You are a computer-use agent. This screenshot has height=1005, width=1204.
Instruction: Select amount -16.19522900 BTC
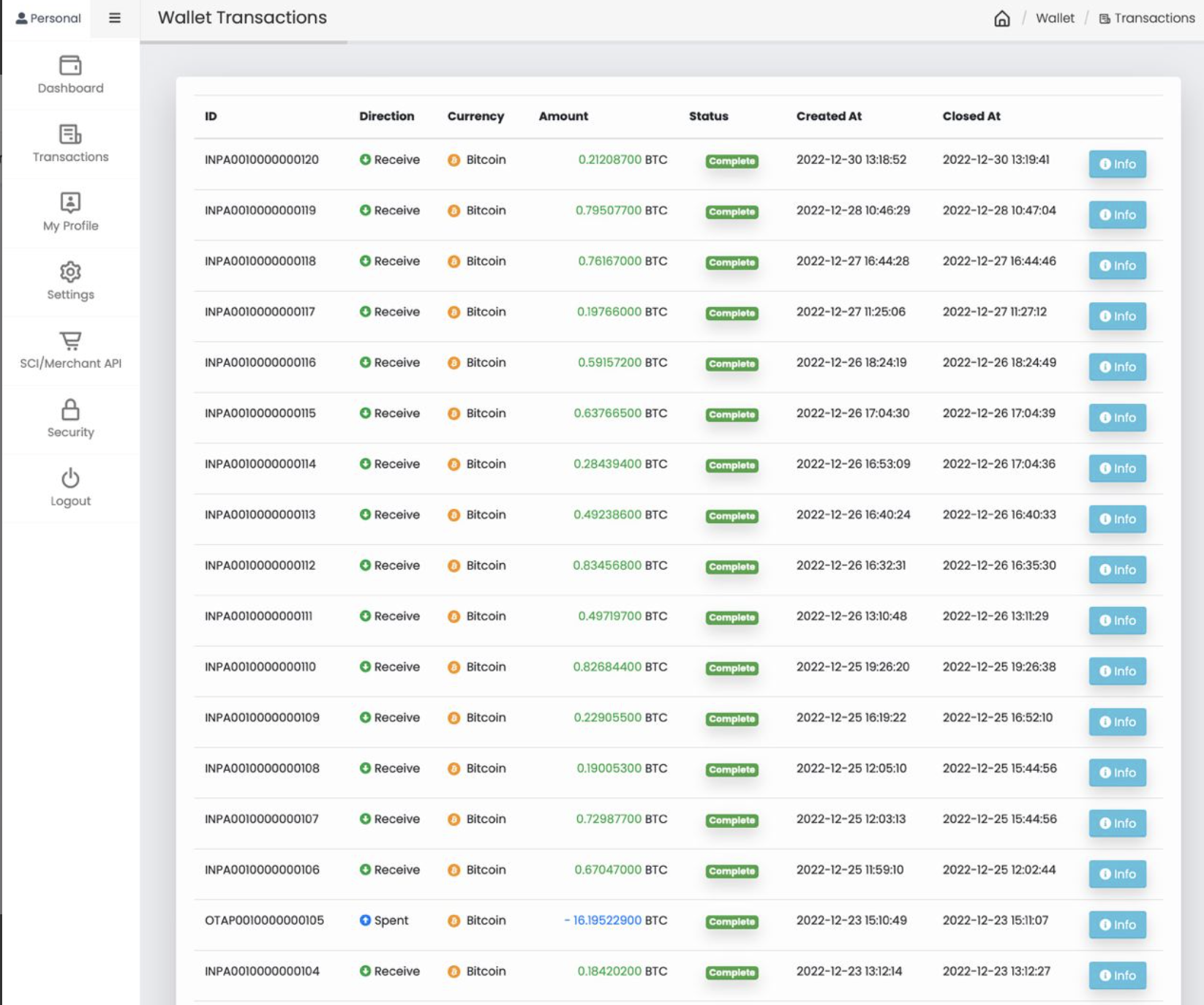(615, 920)
